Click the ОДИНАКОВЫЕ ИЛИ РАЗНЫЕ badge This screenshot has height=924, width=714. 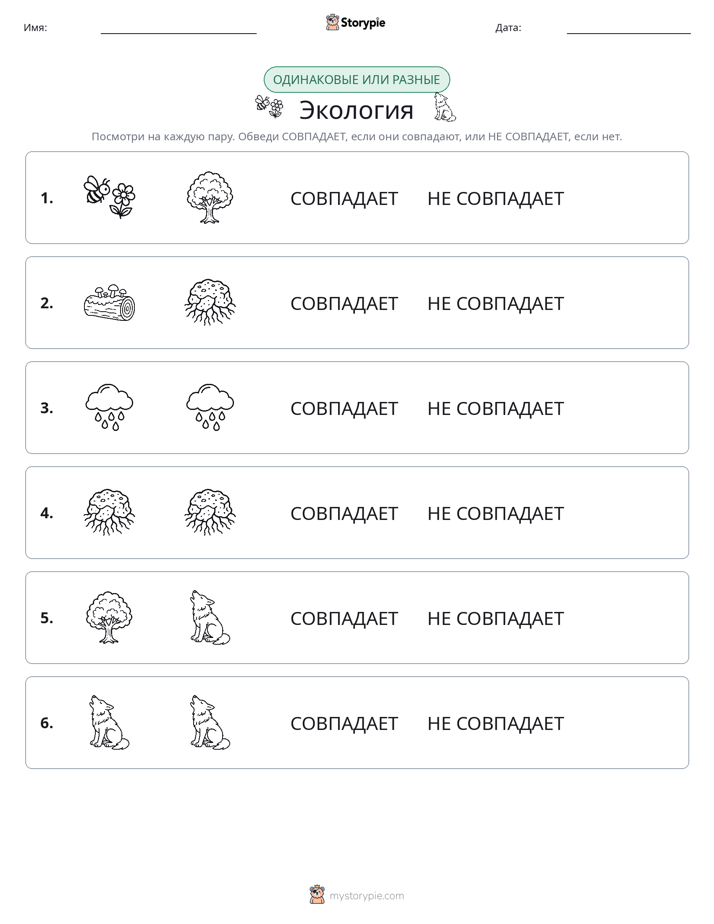(356, 80)
